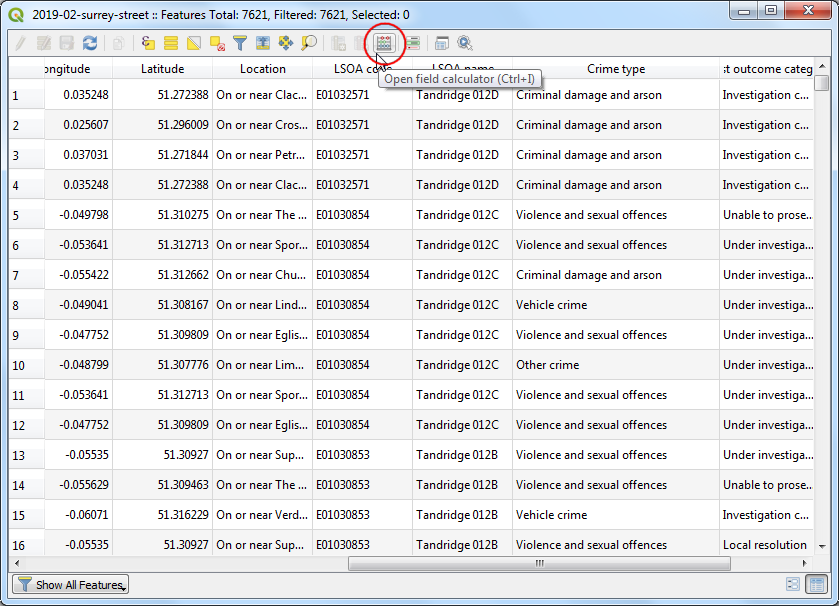
Task: Select features using an expression
Action: pos(149,43)
